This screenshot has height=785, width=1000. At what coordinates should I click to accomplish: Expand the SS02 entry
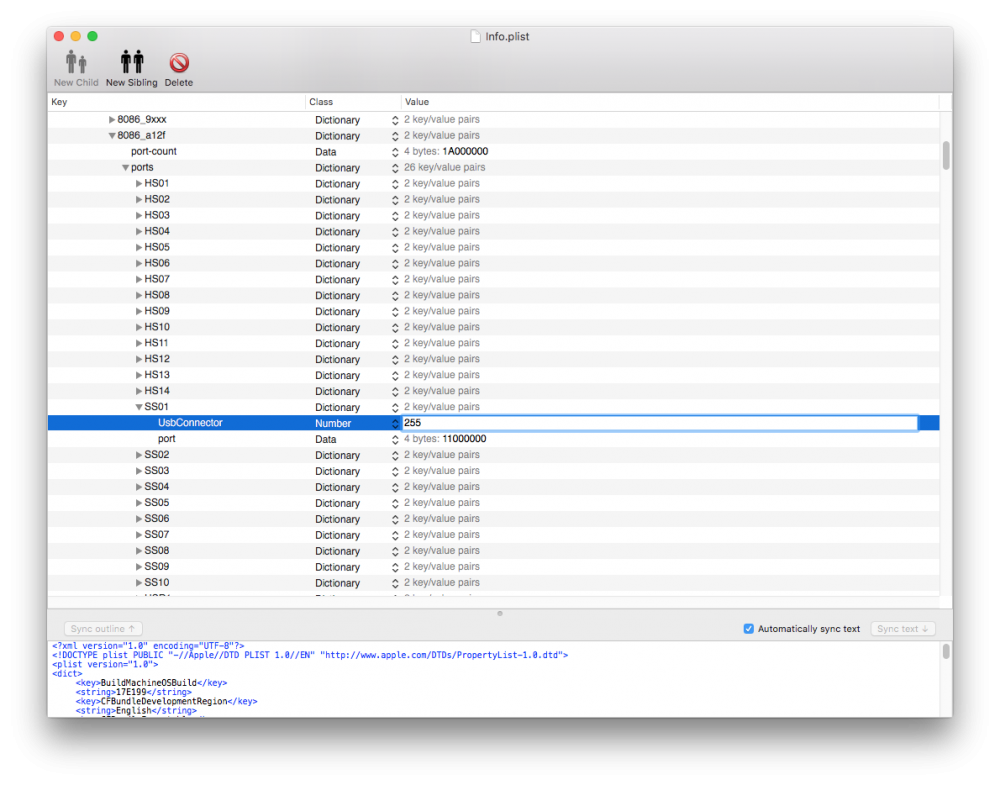[x=138, y=455]
